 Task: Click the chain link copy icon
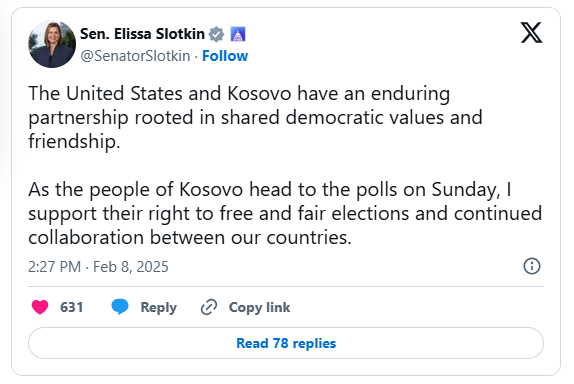point(209,307)
